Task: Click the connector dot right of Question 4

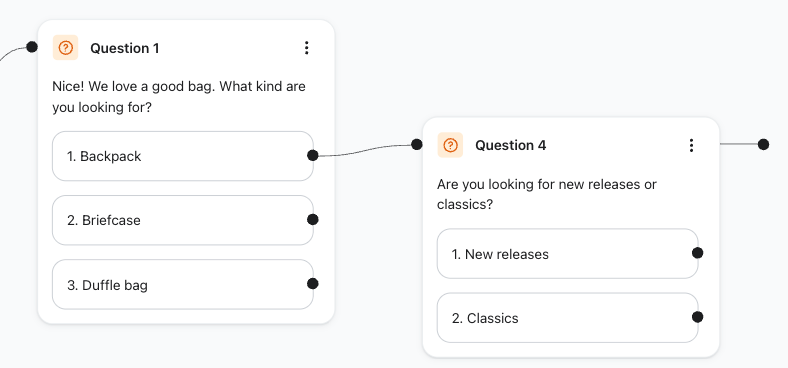Action: (x=763, y=144)
